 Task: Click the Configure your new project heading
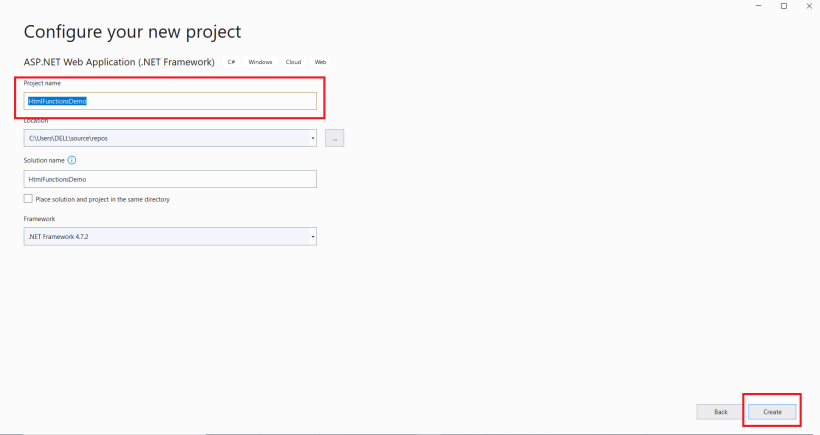coord(132,32)
